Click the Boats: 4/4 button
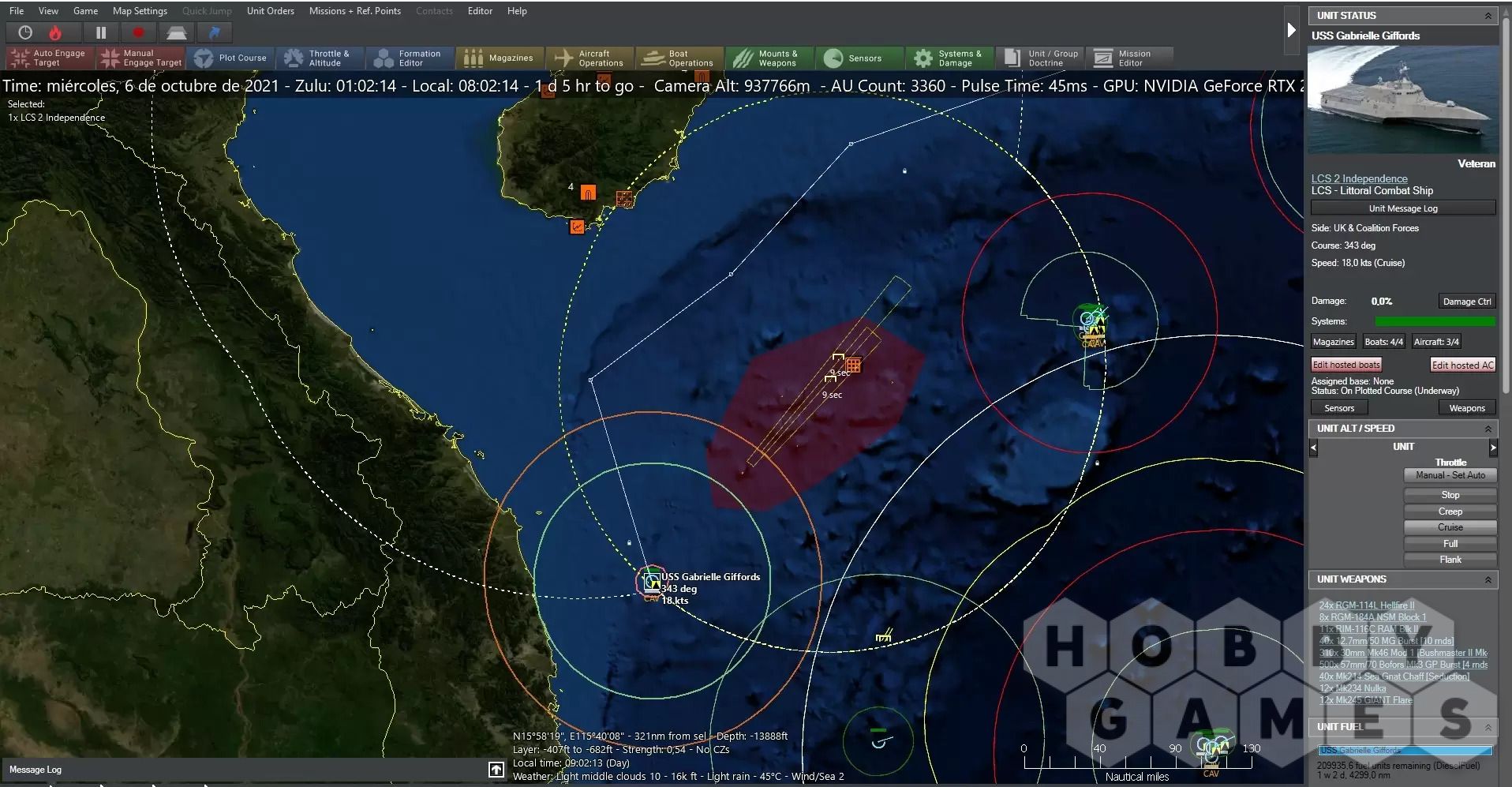The image size is (1512, 787). (x=1383, y=342)
